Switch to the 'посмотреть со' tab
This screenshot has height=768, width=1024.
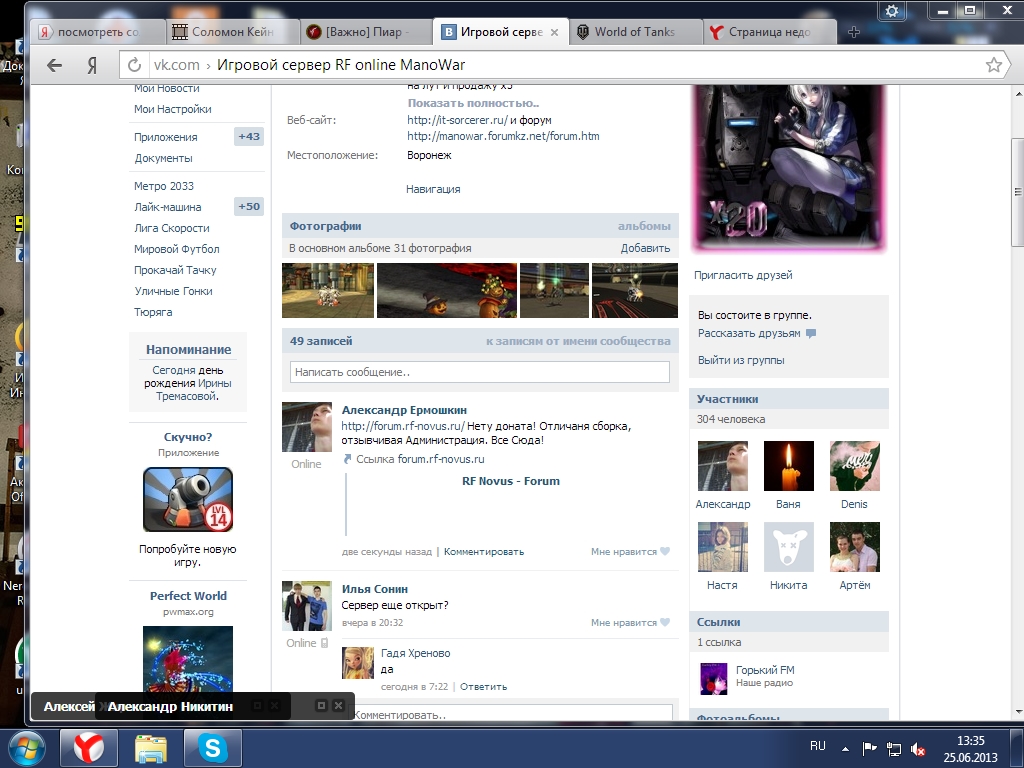[99, 32]
